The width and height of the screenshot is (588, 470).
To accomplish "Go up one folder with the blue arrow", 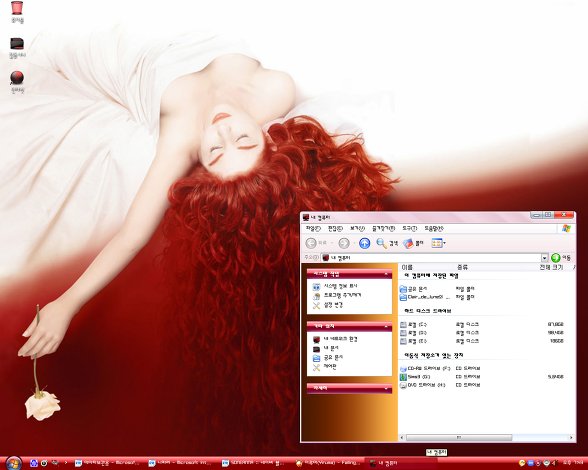I will coord(364,243).
